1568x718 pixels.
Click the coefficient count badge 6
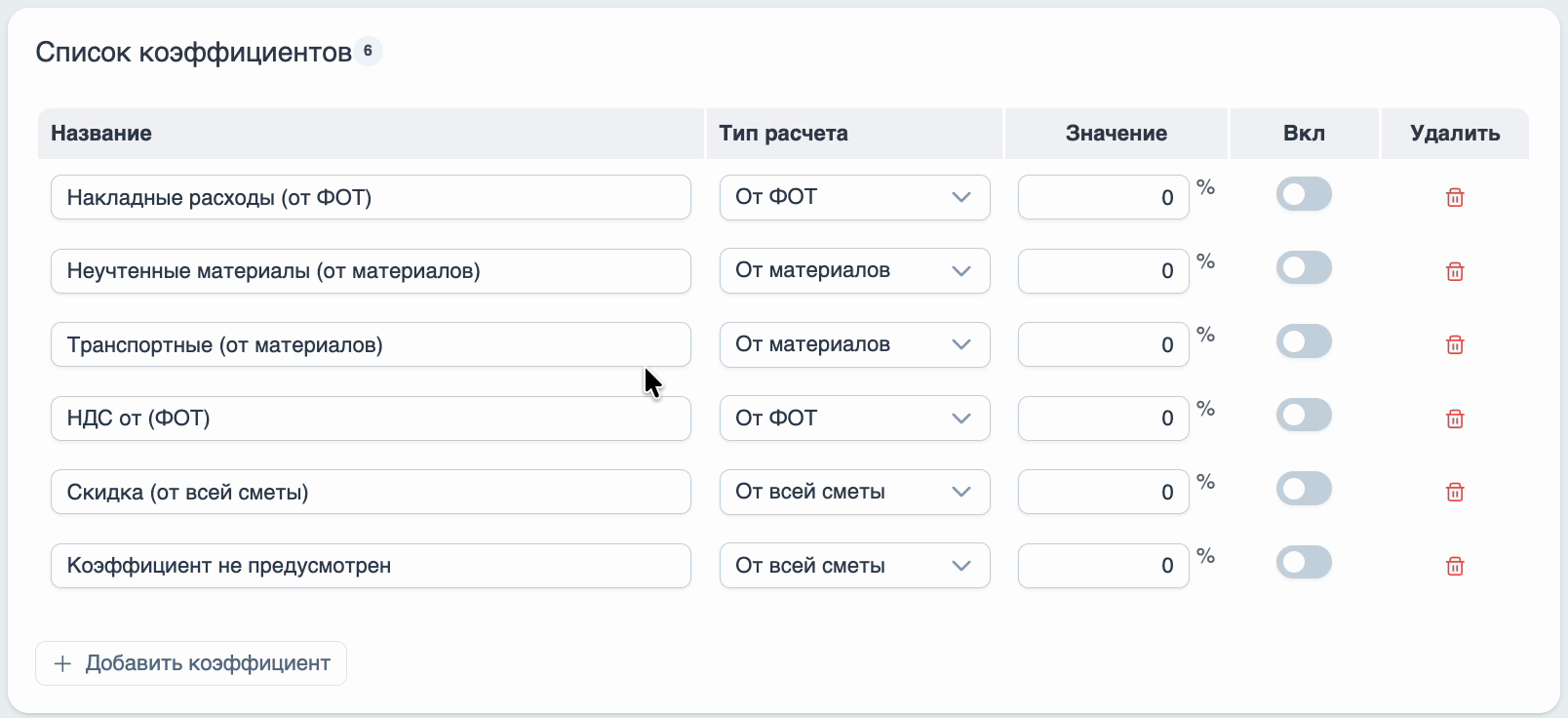(x=368, y=51)
